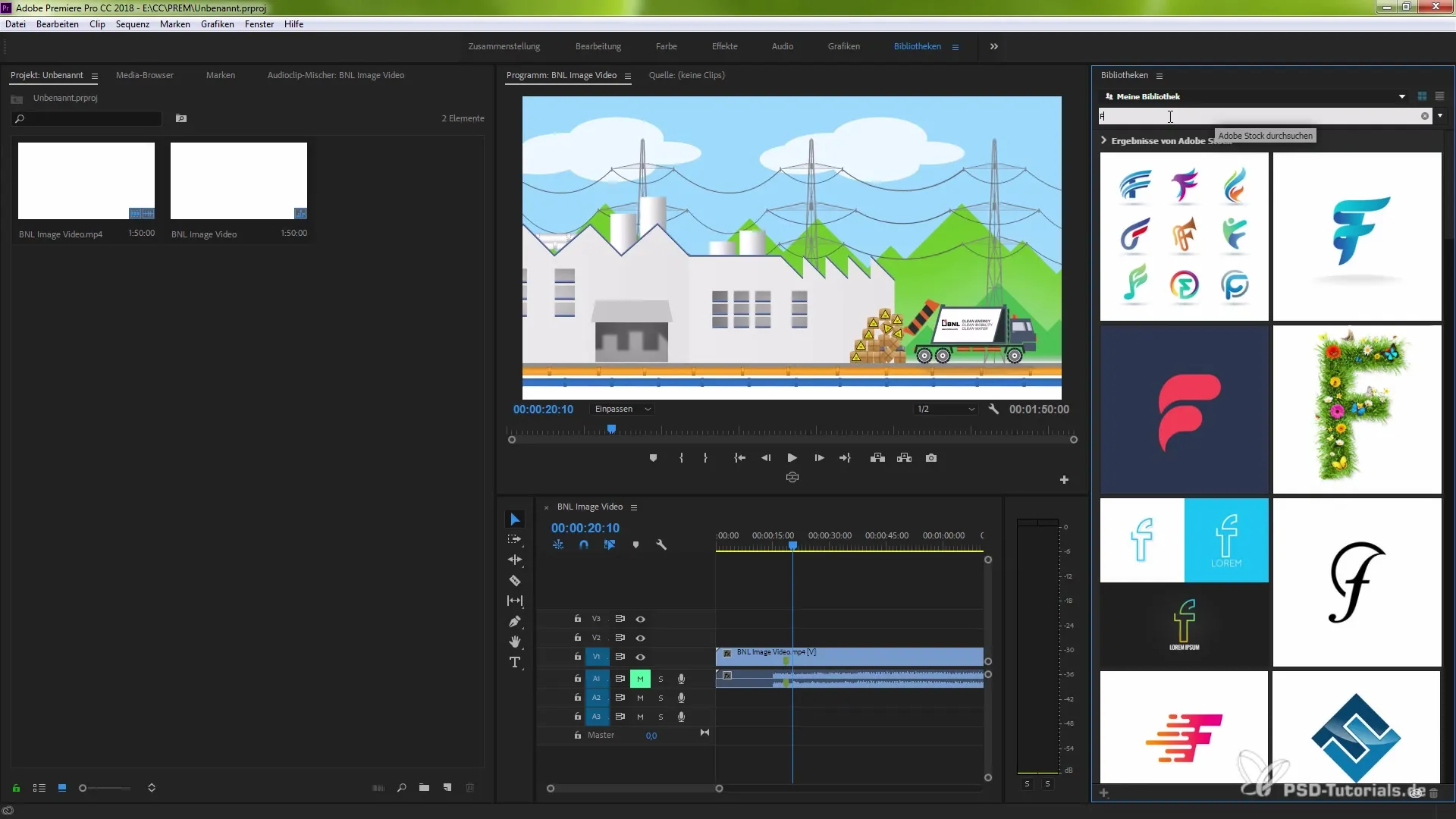
Task: Switch to the Media-Browser tab
Action: (x=145, y=75)
